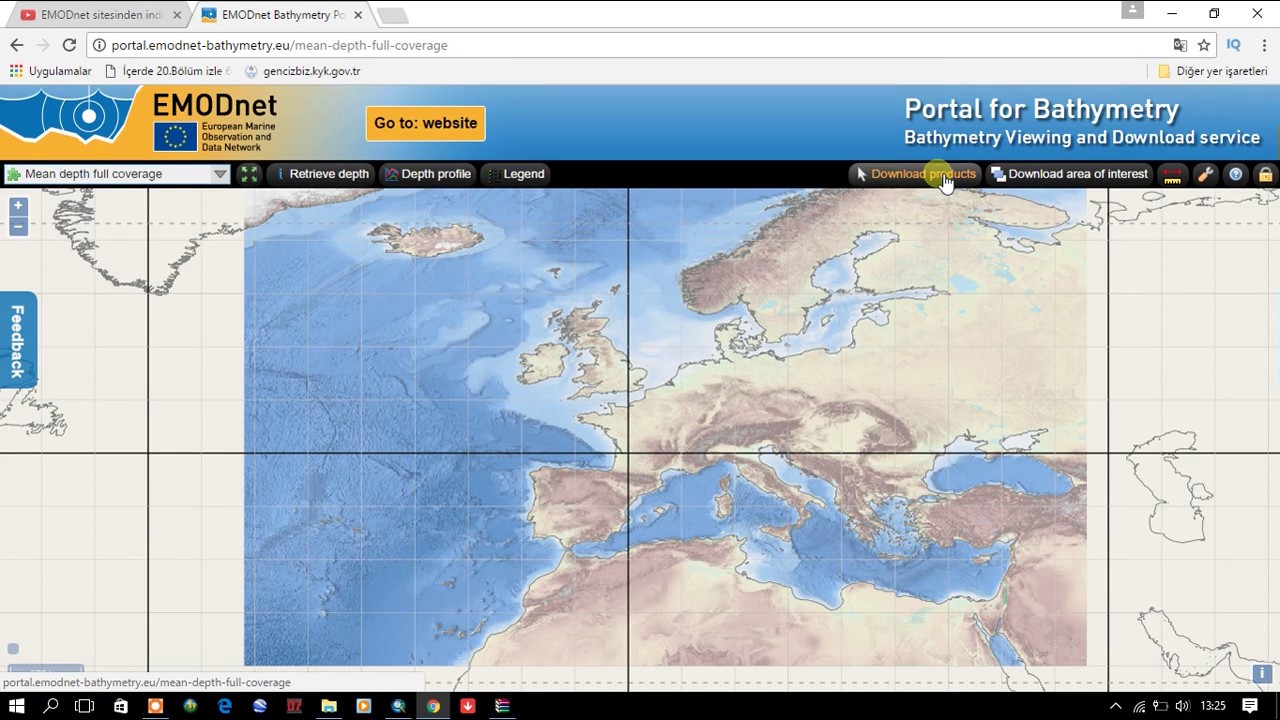The image size is (1280, 720).
Task: Zoom out the map with minus button
Action: pos(18,226)
